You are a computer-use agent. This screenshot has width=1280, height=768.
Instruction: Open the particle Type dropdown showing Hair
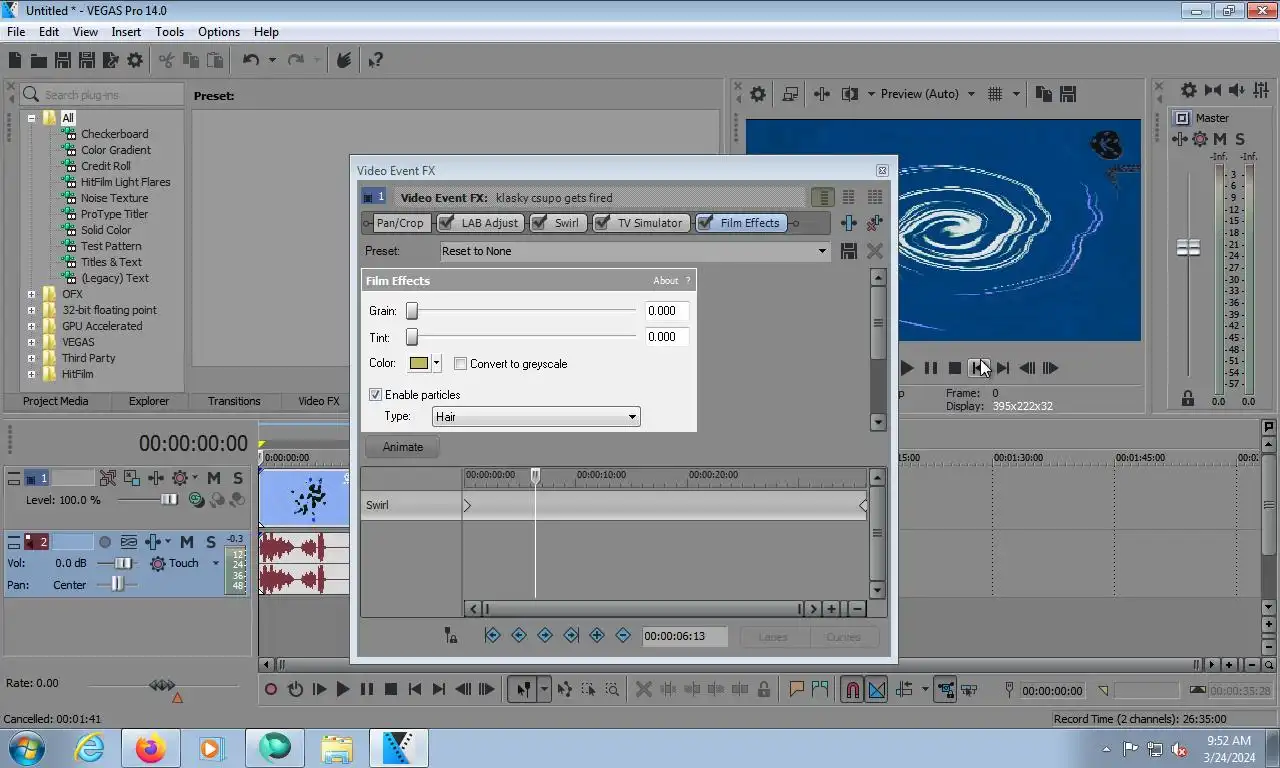536,417
